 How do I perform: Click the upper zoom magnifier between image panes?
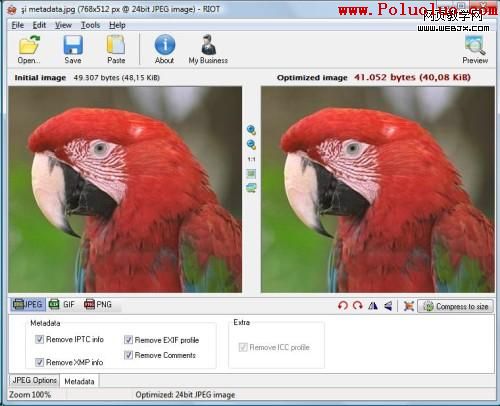(x=251, y=130)
